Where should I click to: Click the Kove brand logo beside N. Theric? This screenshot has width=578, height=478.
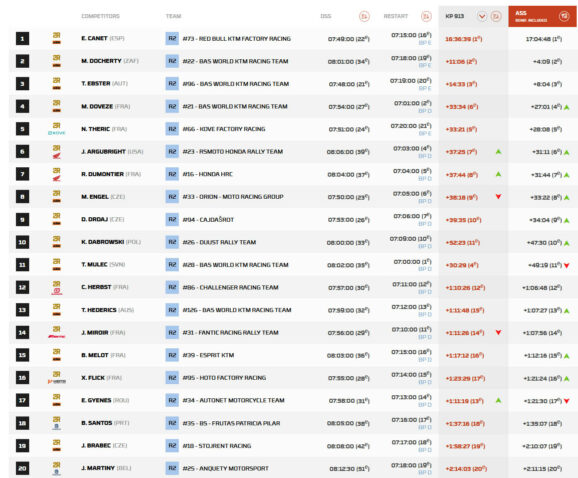click(x=56, y=133)
